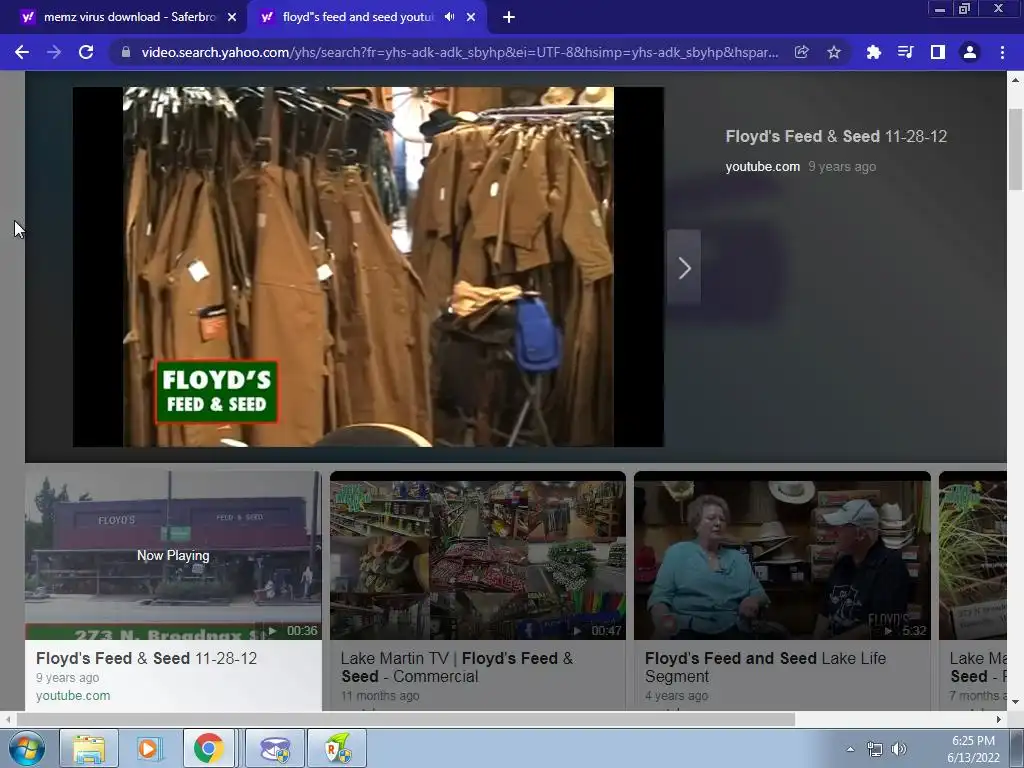Open the Lake Life Segment video thumbnail

tap(782, 555)
